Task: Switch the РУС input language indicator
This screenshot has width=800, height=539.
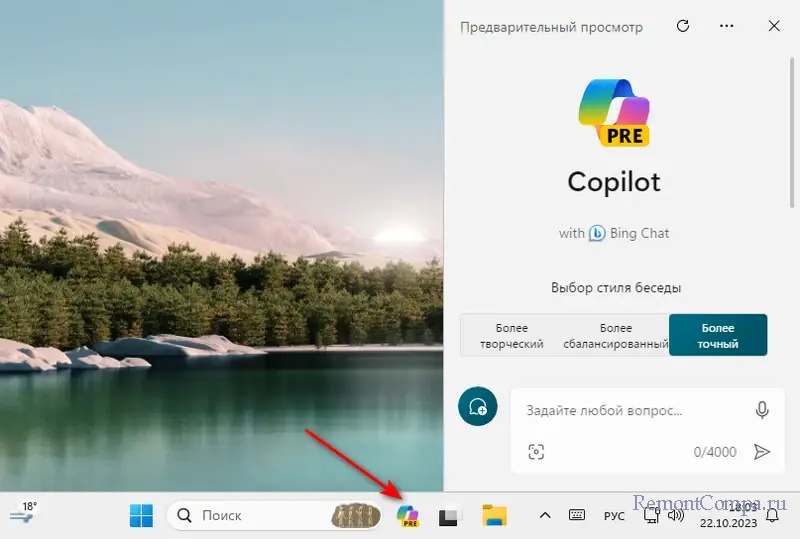Action: click(614, 516)
